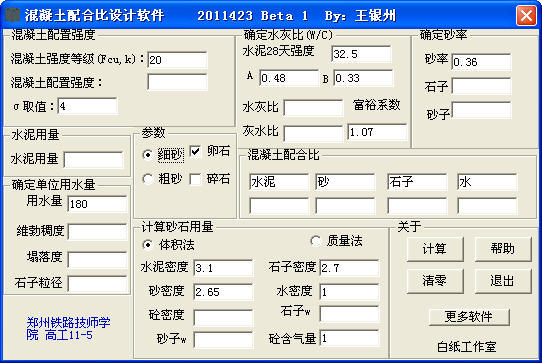
Task: Exit via the 退出 button
Action: tap(503, 281)
